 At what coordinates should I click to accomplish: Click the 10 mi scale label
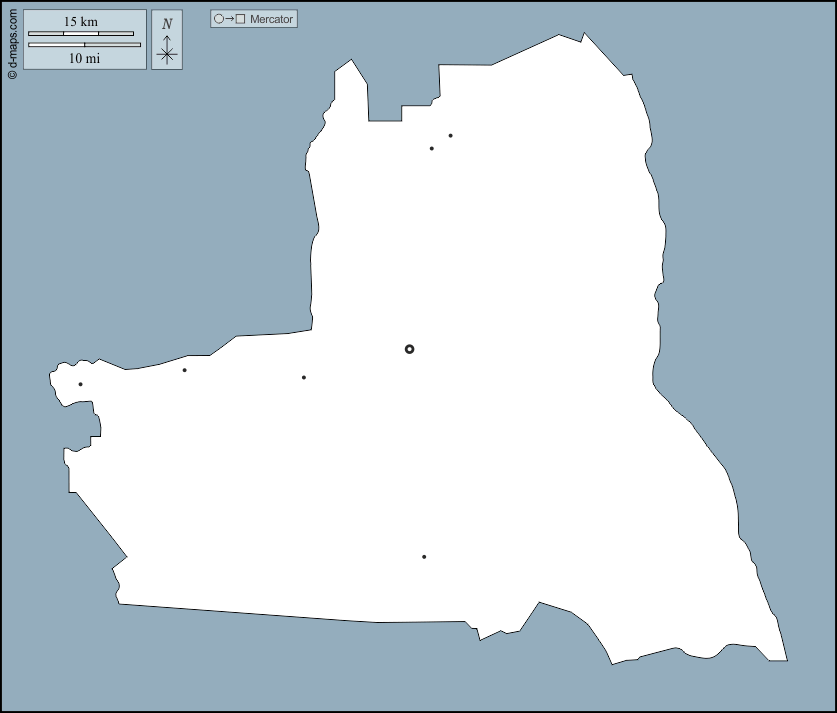pyautogui.click(x=84, y=58)
